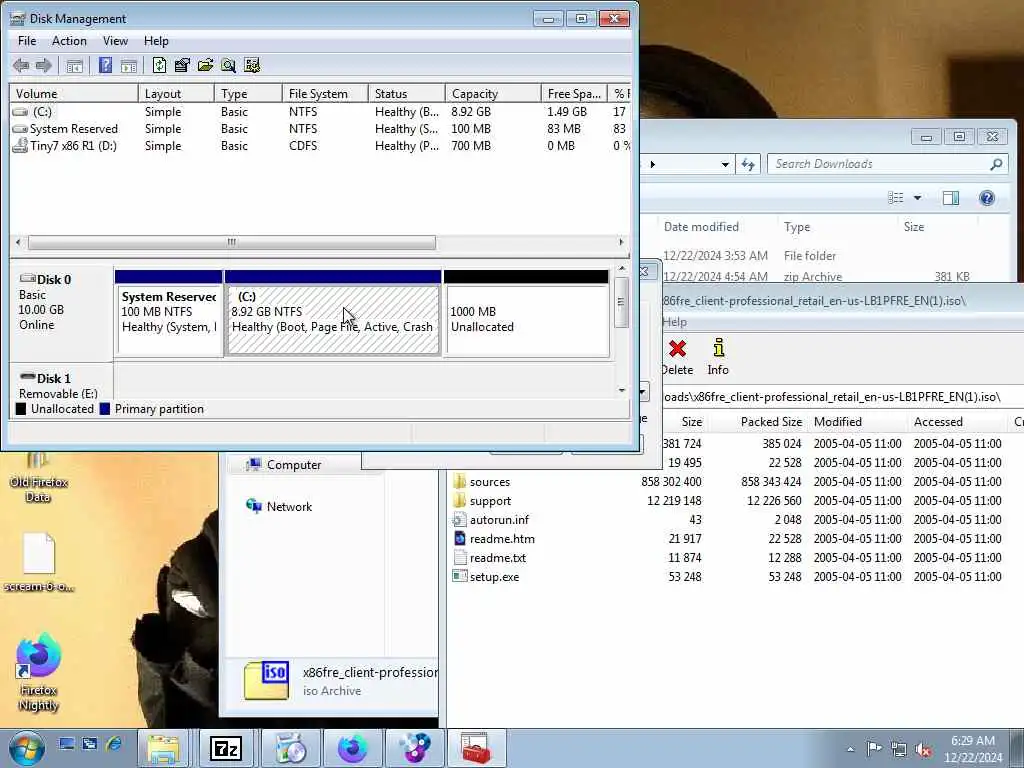Open the Firefox Nightly desktop shortcut
Screen dimensions: 1024x768
point(39,673)
